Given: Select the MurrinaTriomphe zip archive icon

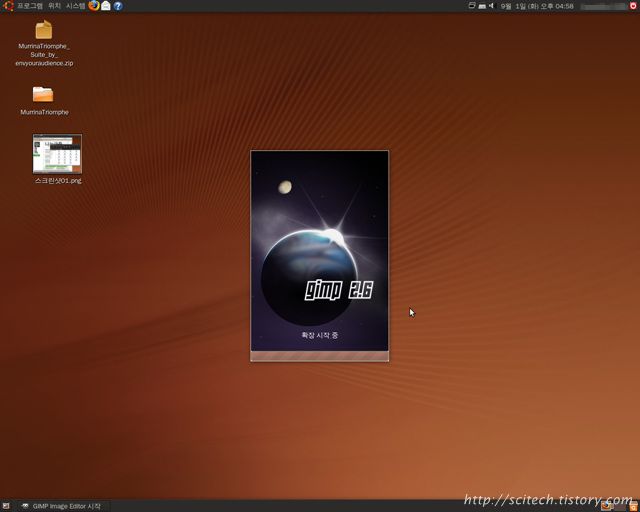Looking at the screenshot, I should click(x=44, y=29).
